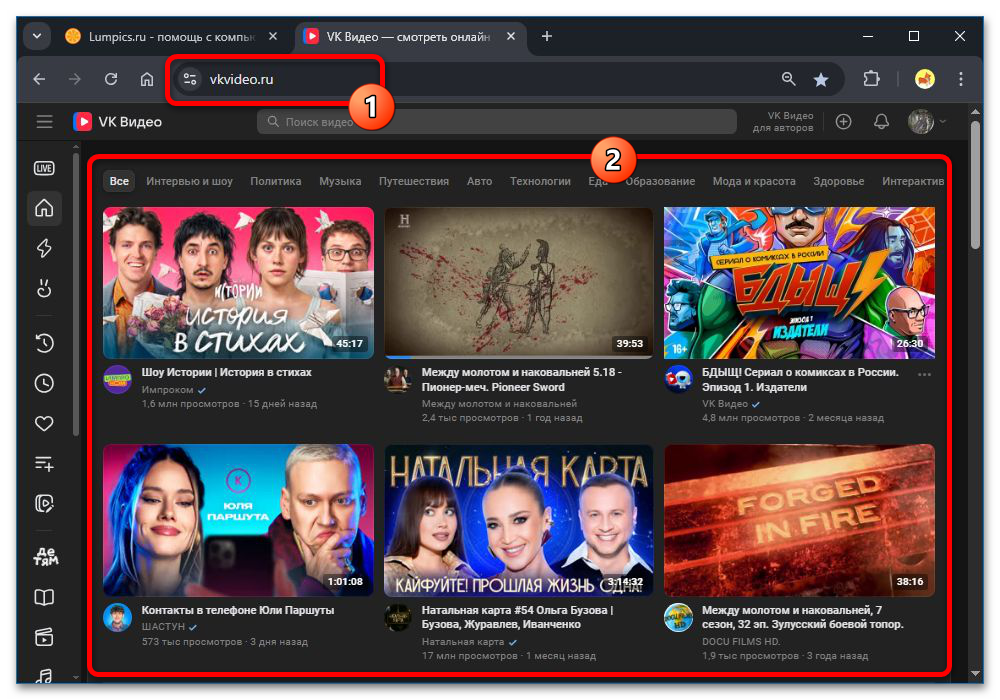Open Trends lightning bolt sidebar icon
Image resolution: width=1000 pixels, height=700 pixels.
point(44,248)
